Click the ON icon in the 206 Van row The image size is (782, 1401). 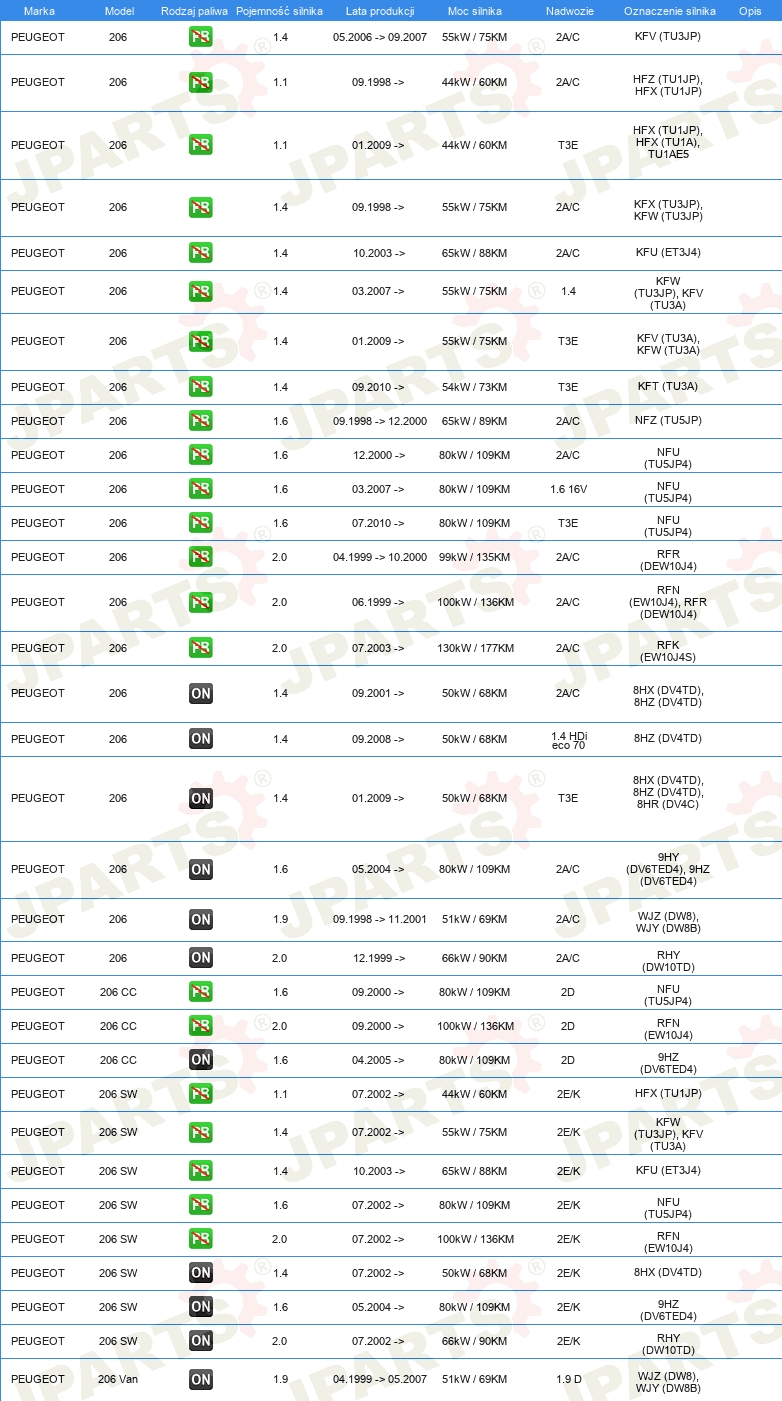click(201, 1380)
